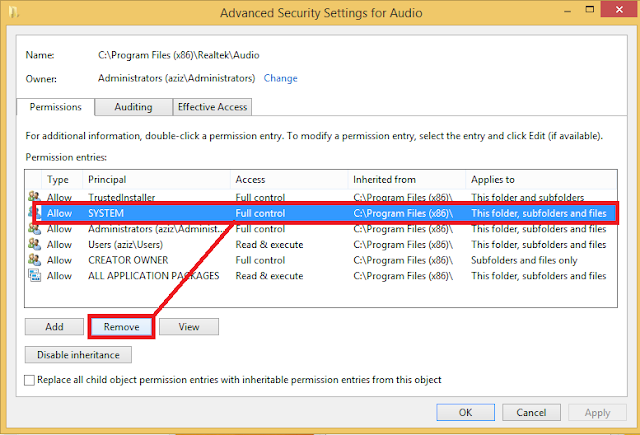Screen dimensions: 640x435
Task: Confirm the dialog with OK
Action: click(x=465, y=412)
